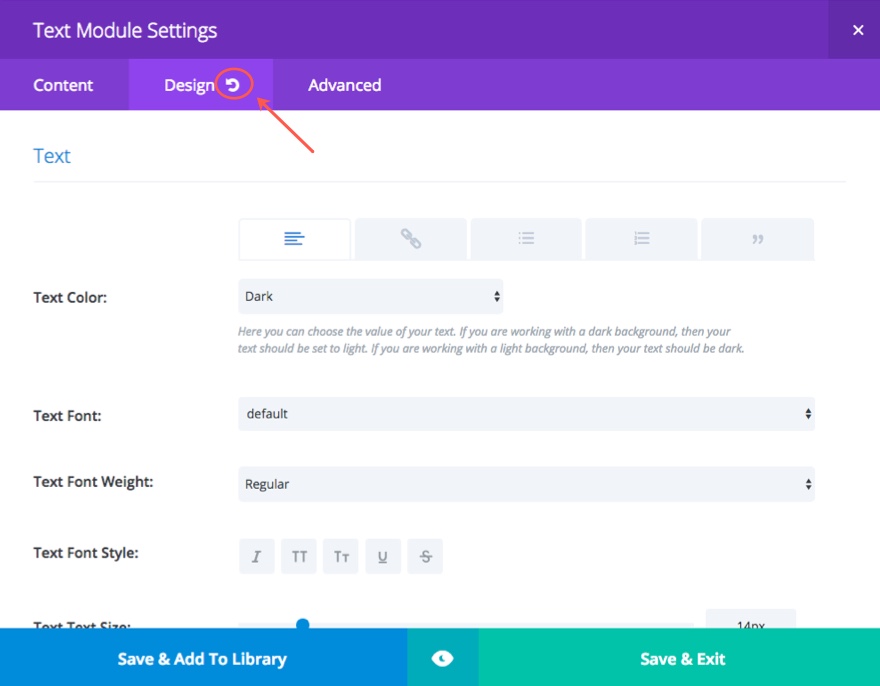Click the Text Font Style label
The image size is (880, 686).
click(x=86, y=553)
